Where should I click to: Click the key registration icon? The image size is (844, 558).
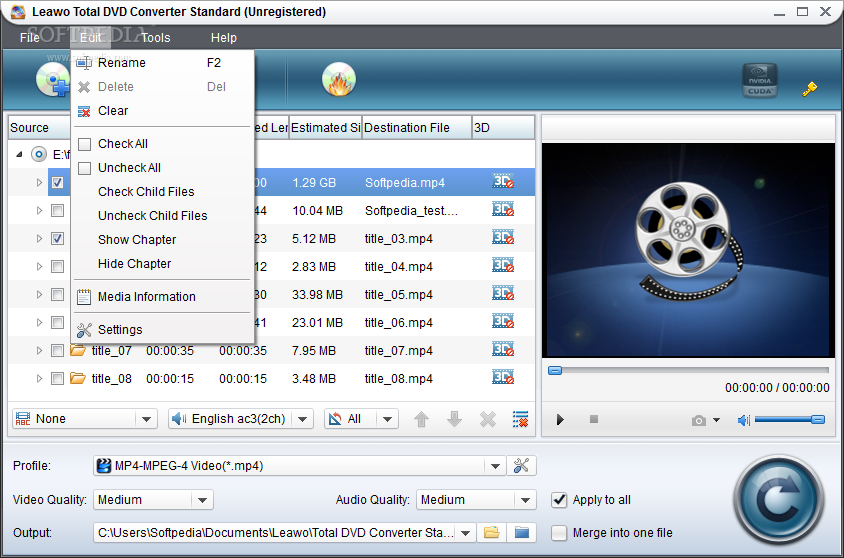(809, 89)
